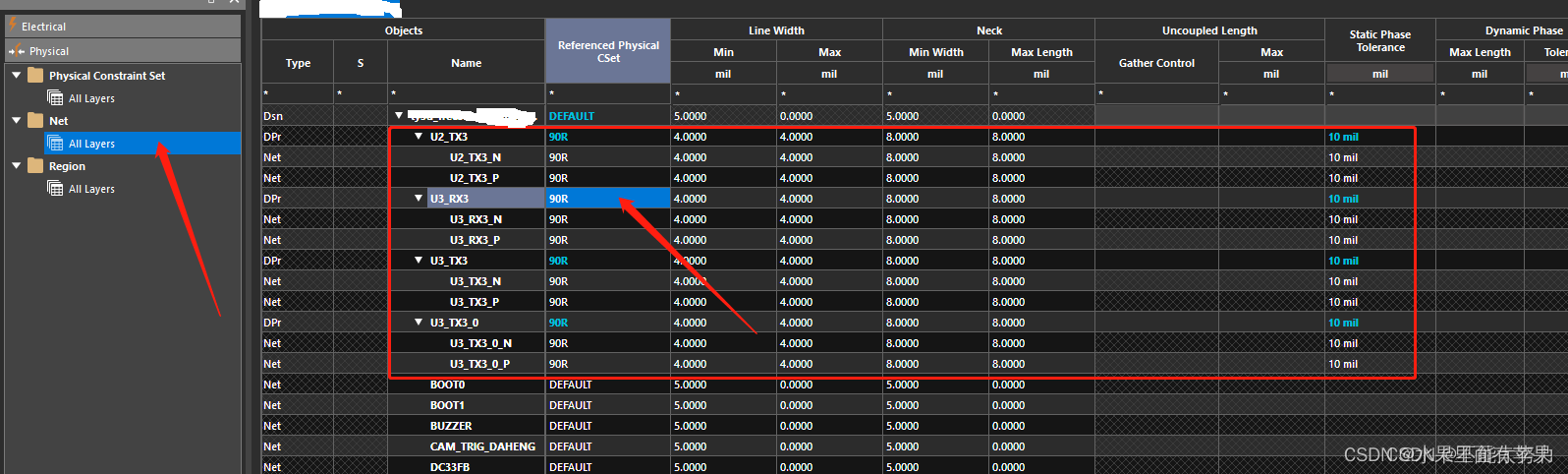Click the grid icon of All Layers under Region
1568x474 pixels.
click(x=56, y=189)
